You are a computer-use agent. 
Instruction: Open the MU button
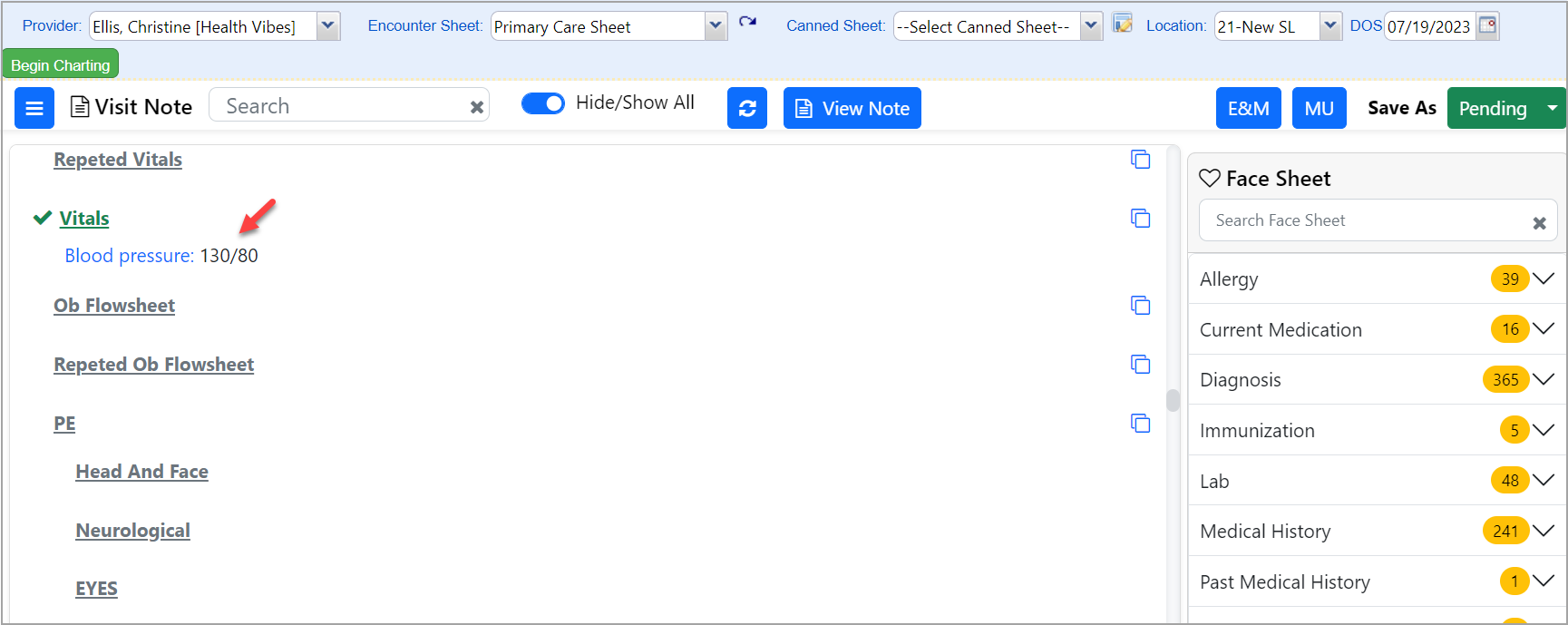(1320, 108)
